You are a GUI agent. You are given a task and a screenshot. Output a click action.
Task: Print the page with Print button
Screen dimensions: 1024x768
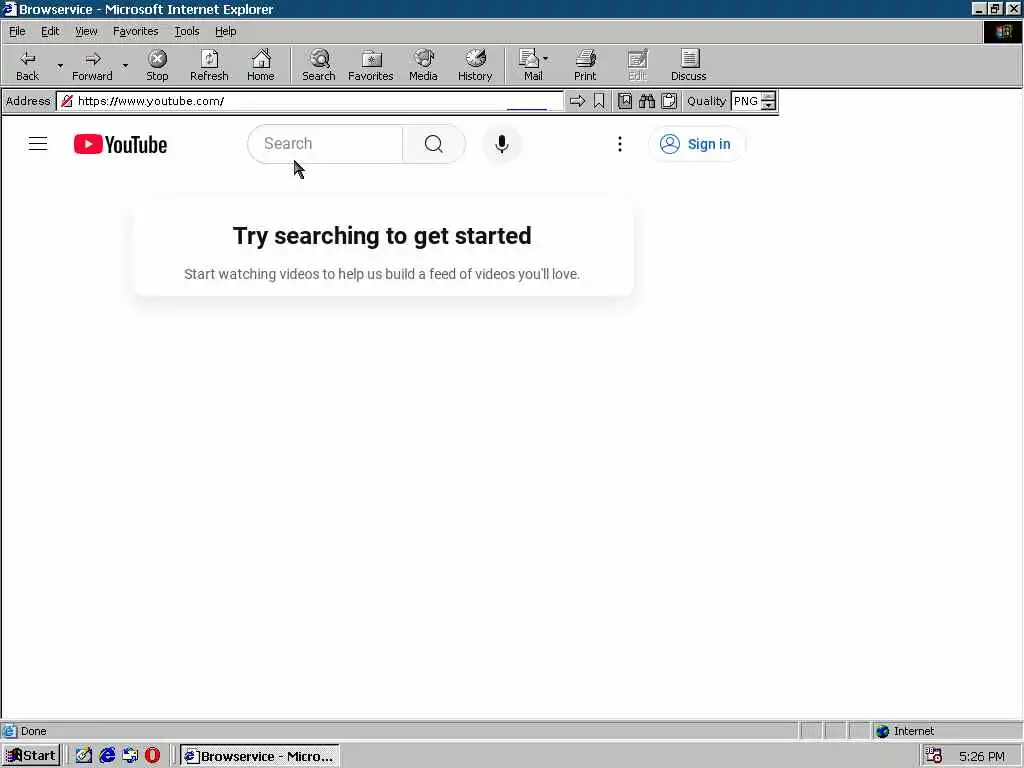point(585,65)
